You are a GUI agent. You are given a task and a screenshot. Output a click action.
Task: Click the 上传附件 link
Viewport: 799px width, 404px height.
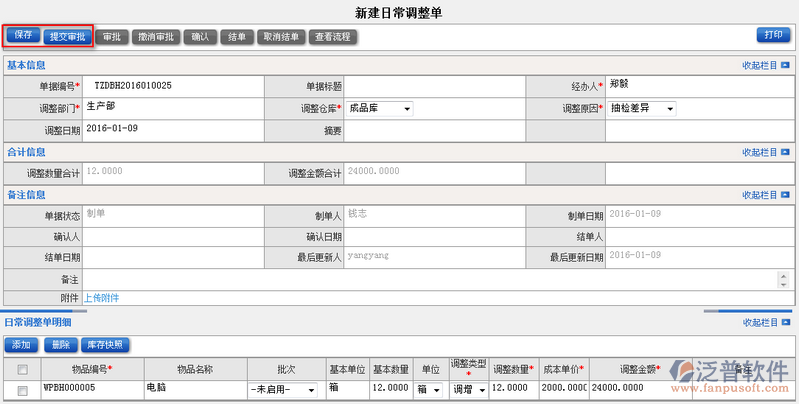101,298
